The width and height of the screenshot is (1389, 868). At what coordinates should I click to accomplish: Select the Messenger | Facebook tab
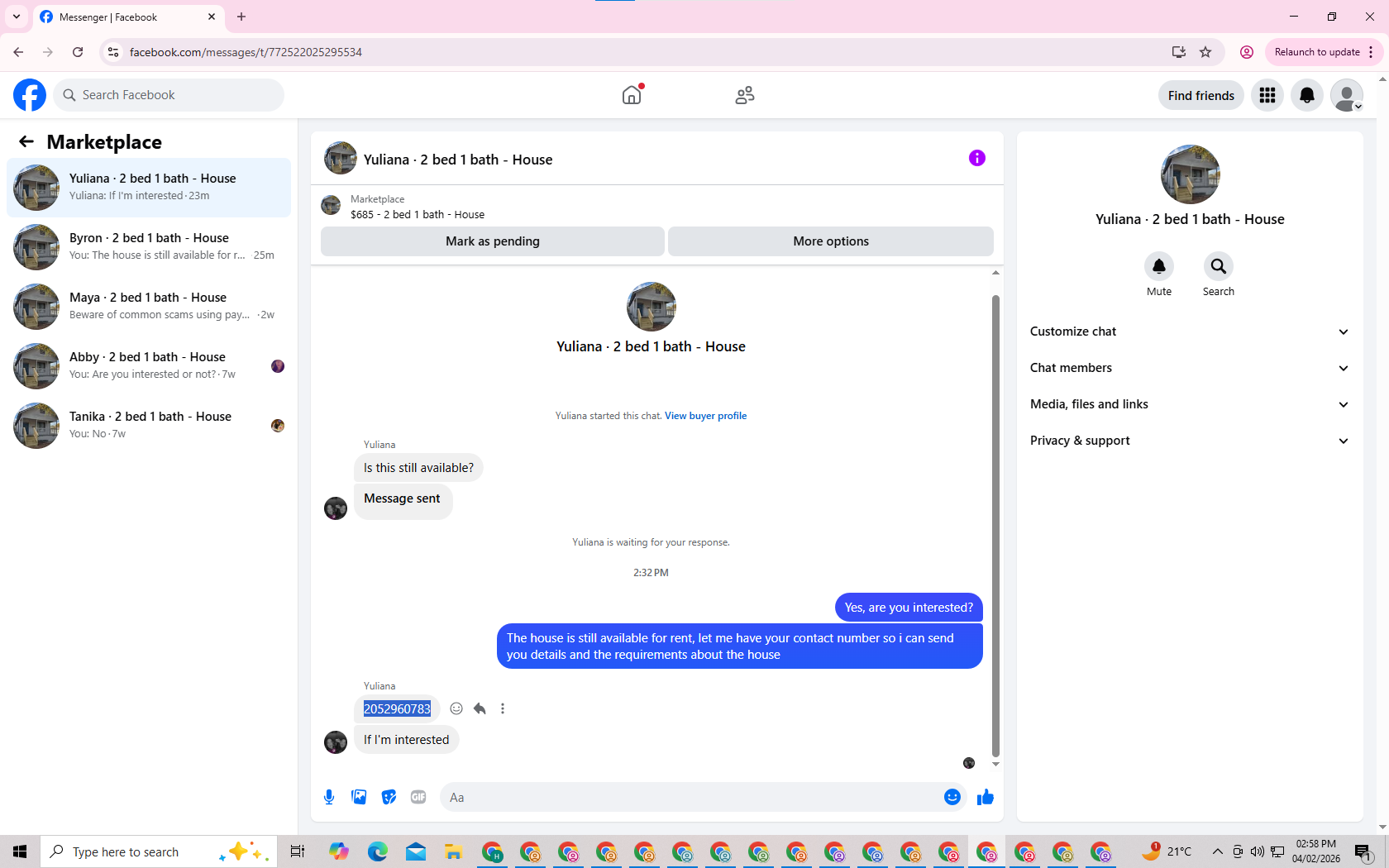pos(128,17)
